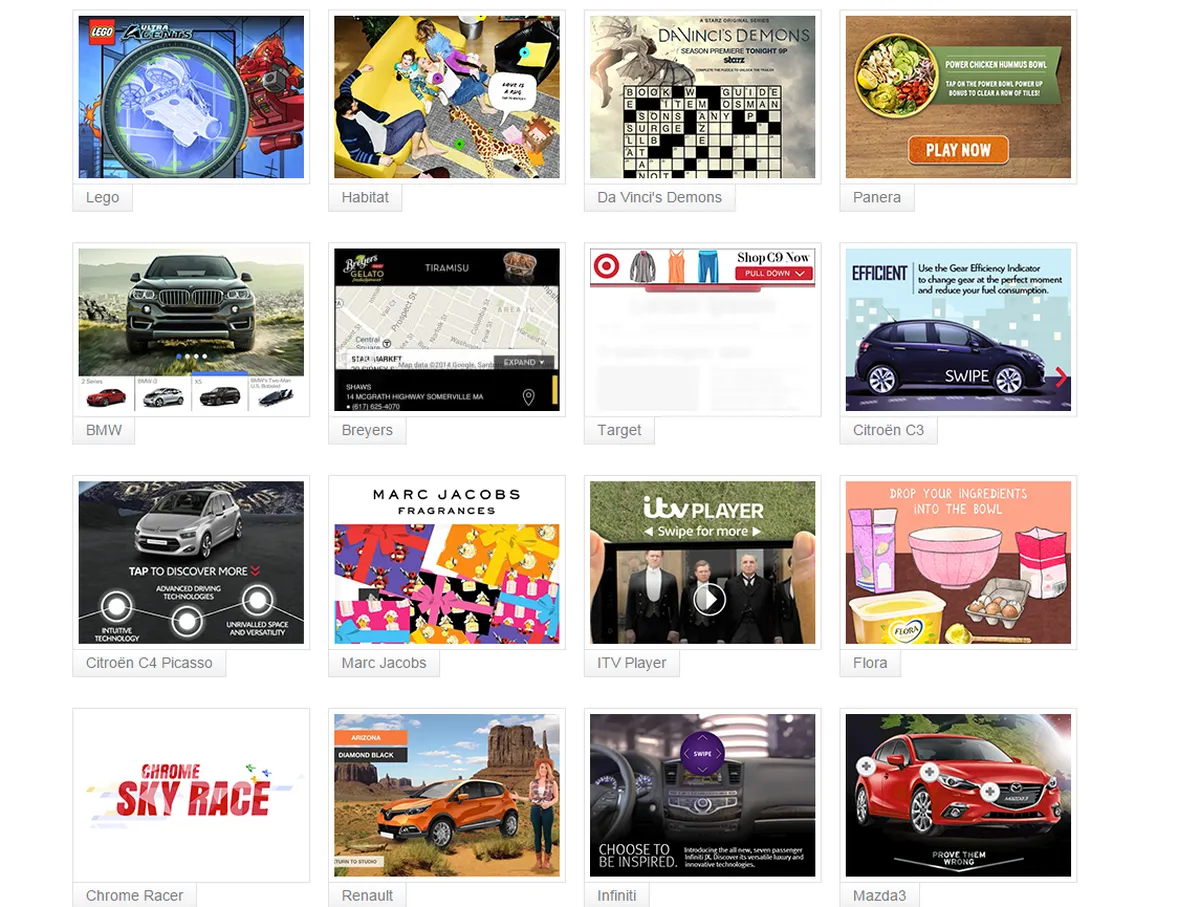This screenshot has width=1200, height=907.
Task: Select the Diamond Black tab in the Renault ad
Action: point(370,755)
